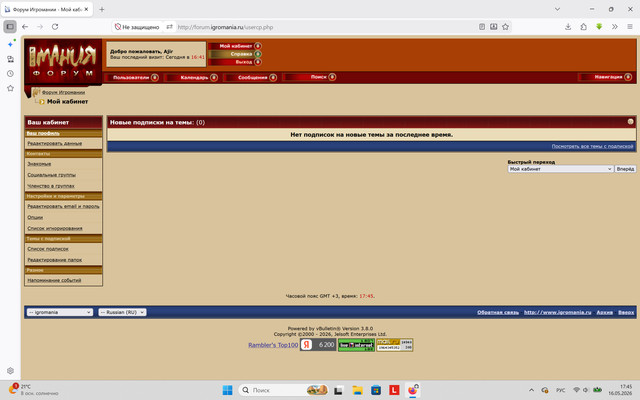The height and width of the screenshot is (400, 640).
Task: Expand 'Сообщения' navigation dropdown
Action: (x=250, y=78)
